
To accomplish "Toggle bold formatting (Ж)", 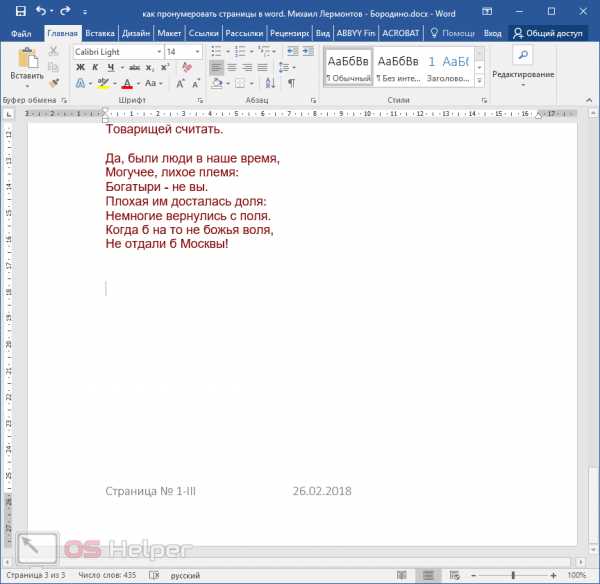I will click(x=80, y=68).
